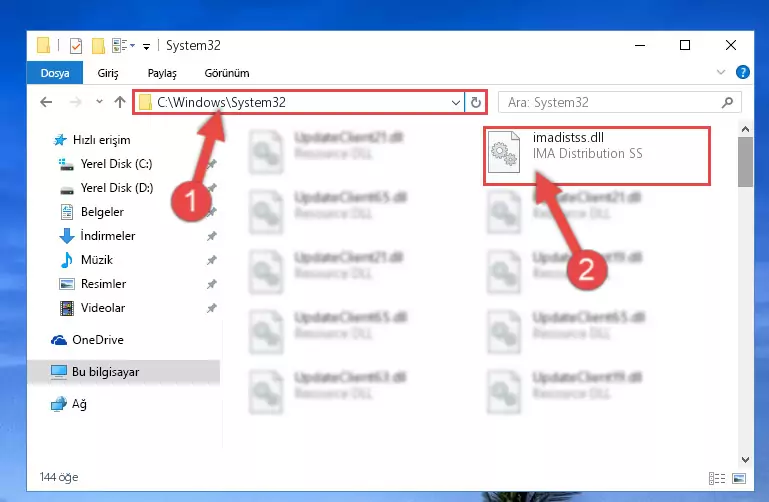Switch to the Giriş tab
Viewport: 769px width, 502px height.
pos(107,73)
